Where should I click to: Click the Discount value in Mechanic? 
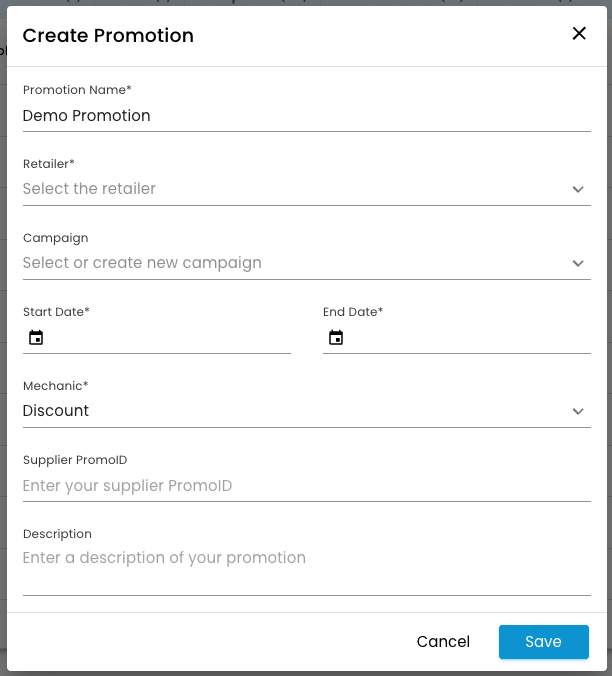[56, 411]
